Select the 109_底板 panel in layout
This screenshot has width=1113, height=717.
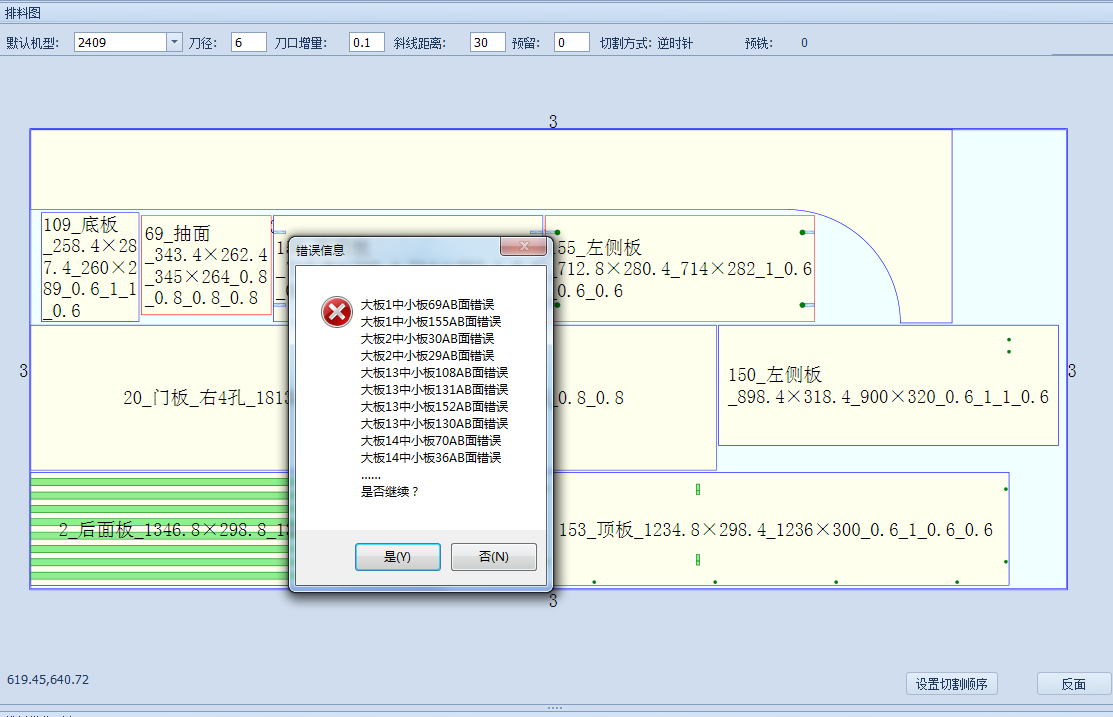(90, 267)
